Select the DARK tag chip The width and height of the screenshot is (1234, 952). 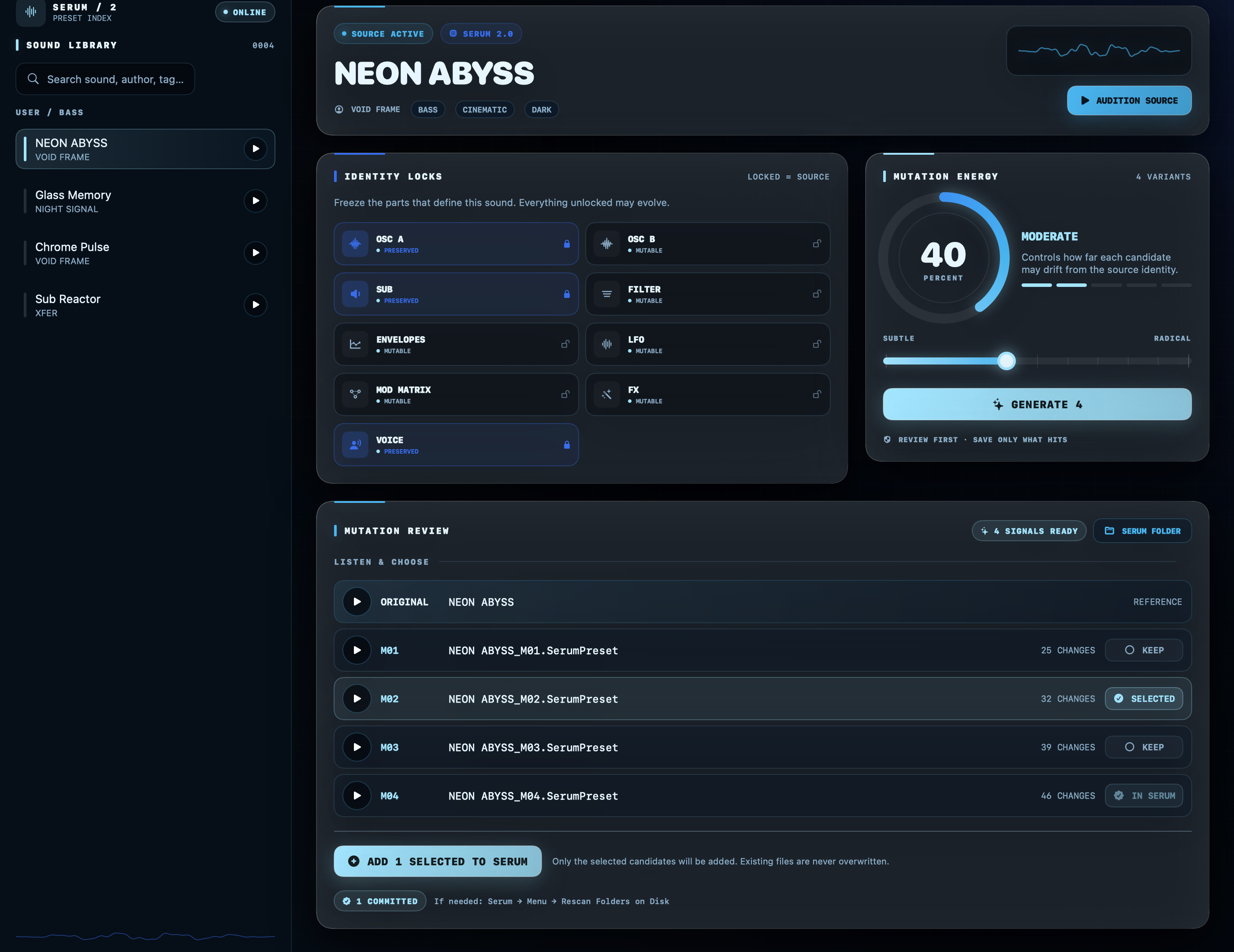pos(541,110)
